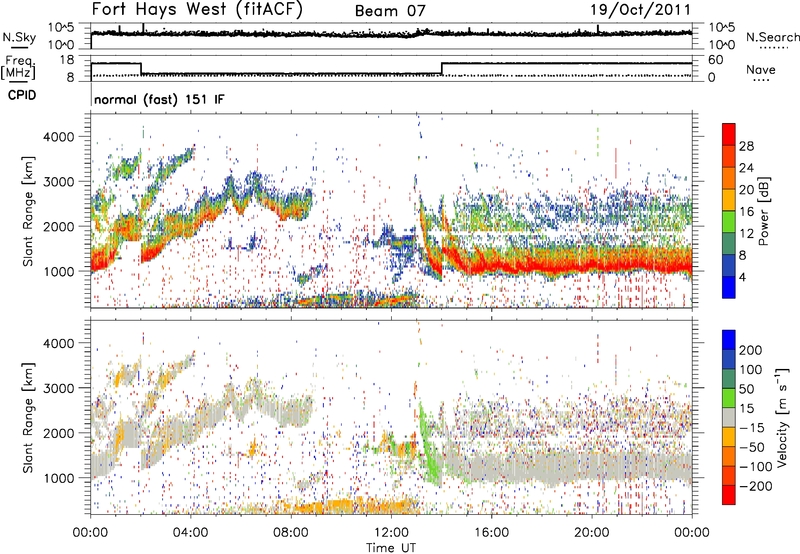Click the power panel 'Slant Range [km]' label
Viewport: 800px width, 554px height.
pos(28,211)
